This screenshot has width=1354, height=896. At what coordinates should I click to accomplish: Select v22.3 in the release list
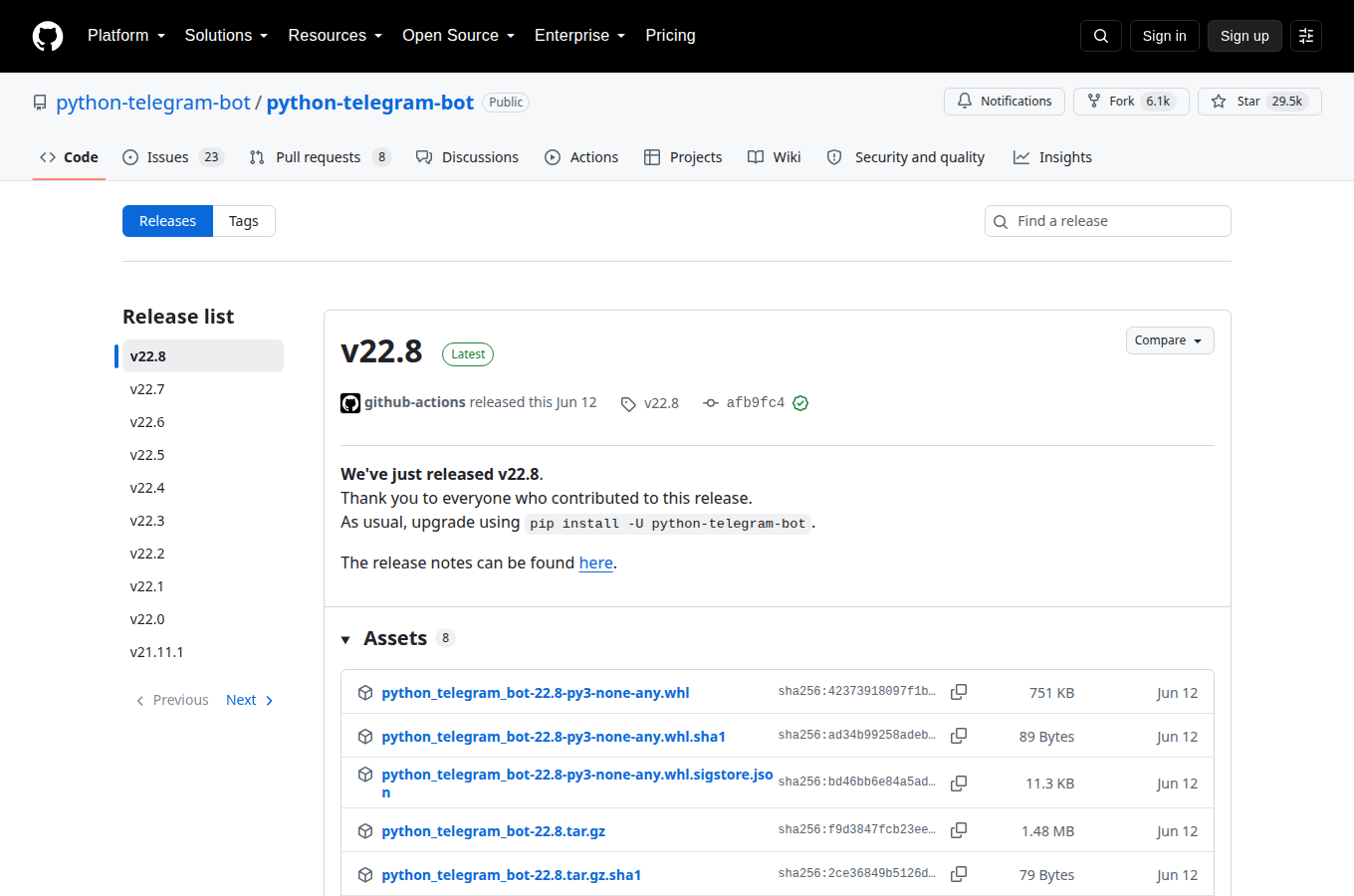[203, 521]
